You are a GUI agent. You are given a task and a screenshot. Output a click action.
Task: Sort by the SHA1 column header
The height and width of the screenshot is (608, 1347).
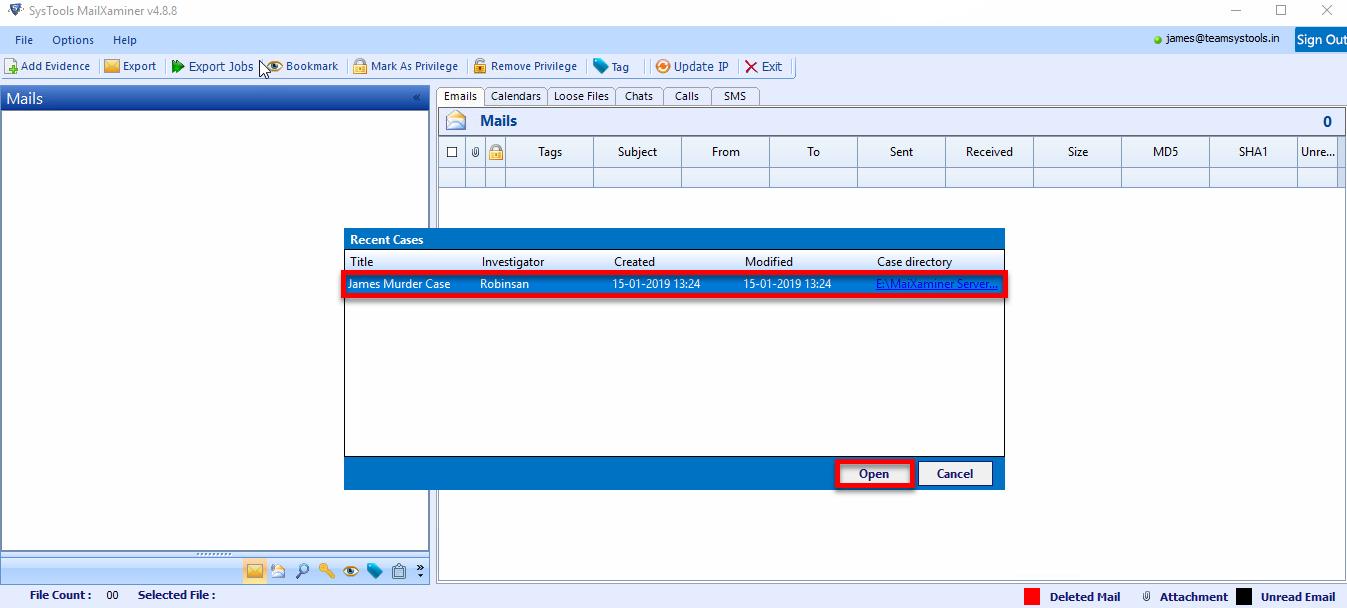pos(1254,152)
